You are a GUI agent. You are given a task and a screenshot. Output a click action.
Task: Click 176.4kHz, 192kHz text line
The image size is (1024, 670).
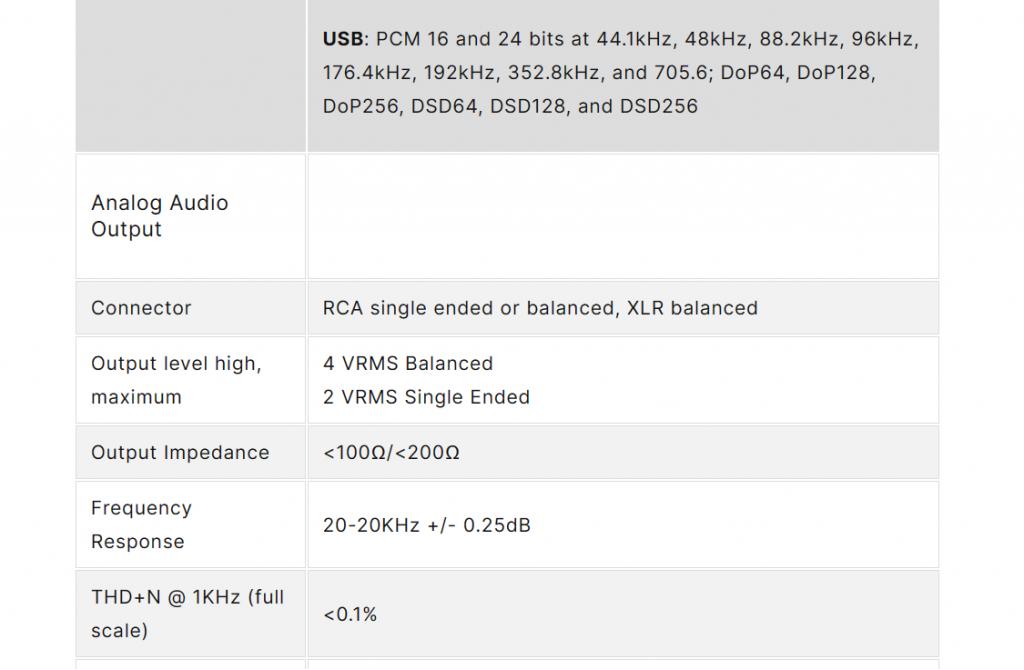[x=598, y=73]
